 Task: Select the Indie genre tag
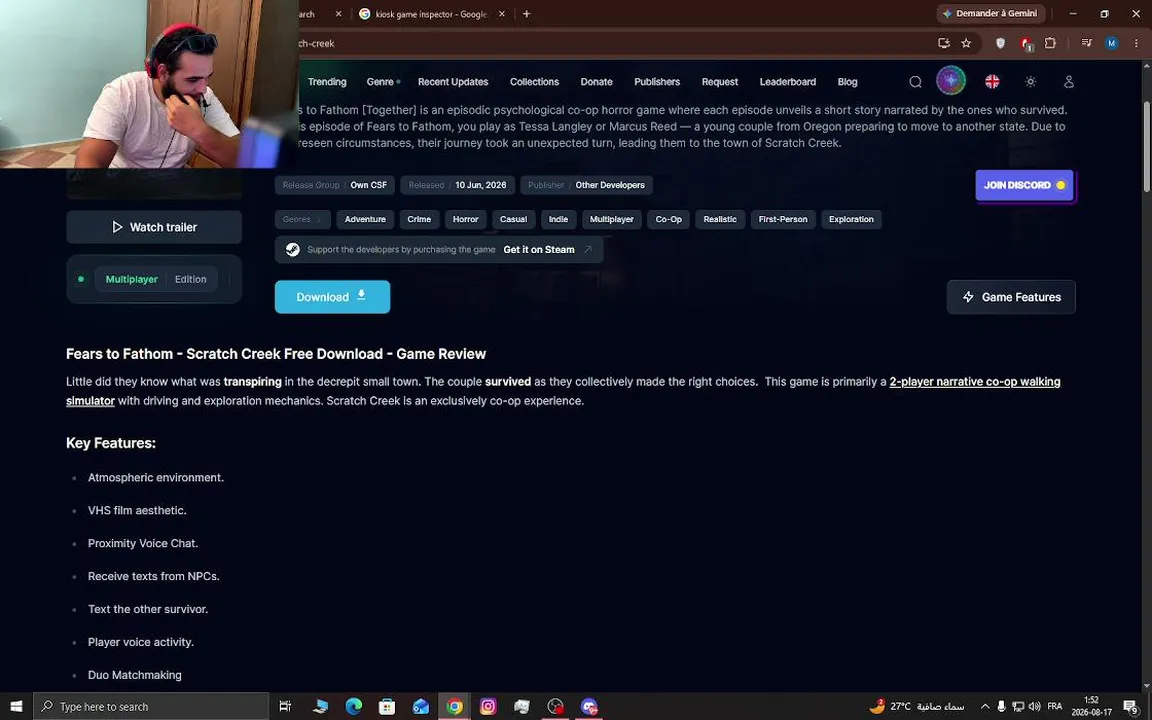pyautogui.click(x=558, y=219)
